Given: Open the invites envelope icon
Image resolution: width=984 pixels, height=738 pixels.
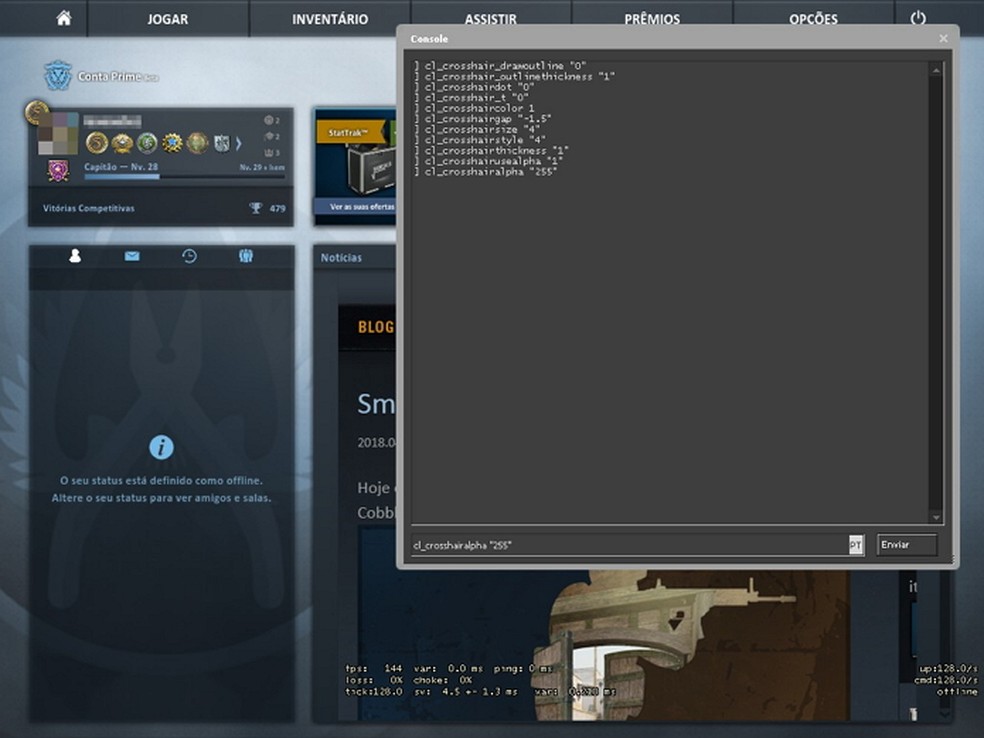Looking at the screenshot, I should pos(132,256).
